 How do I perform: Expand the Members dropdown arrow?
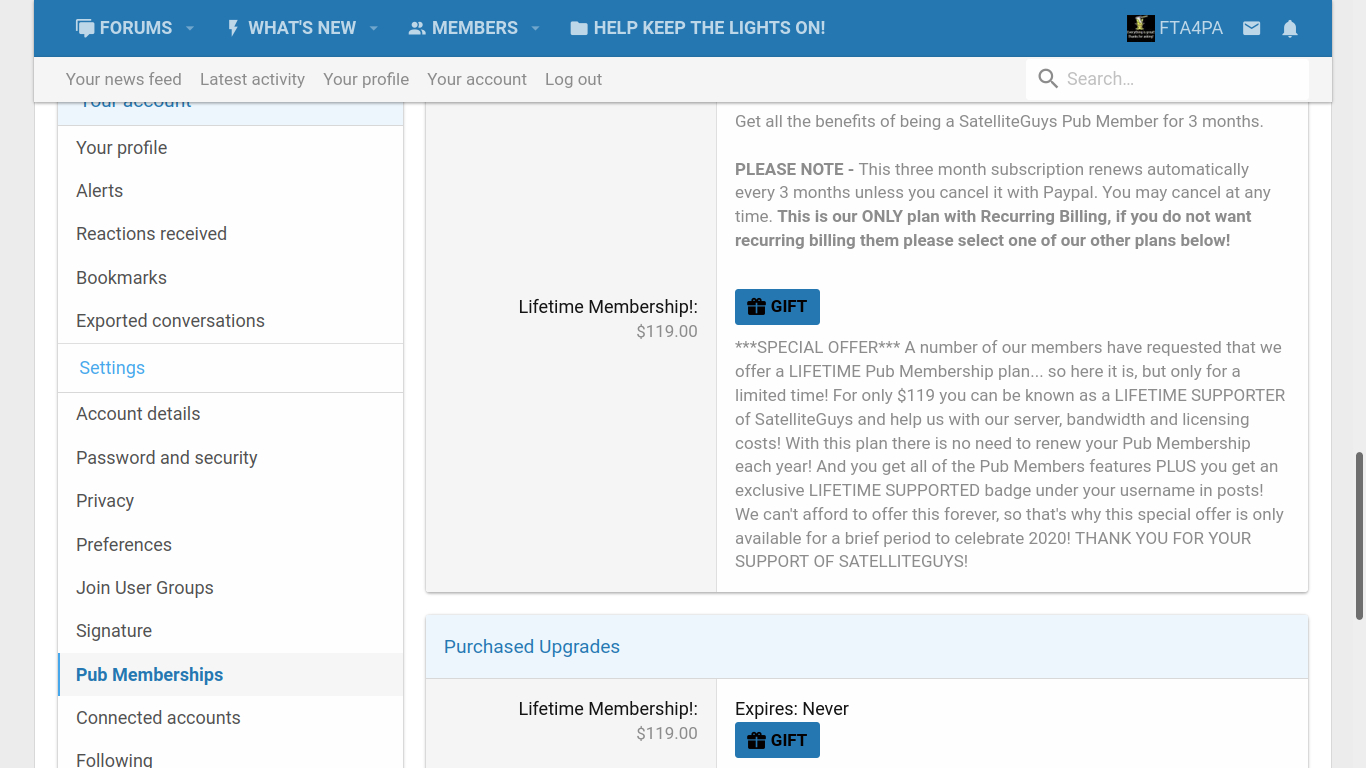[x=536, y=28]
